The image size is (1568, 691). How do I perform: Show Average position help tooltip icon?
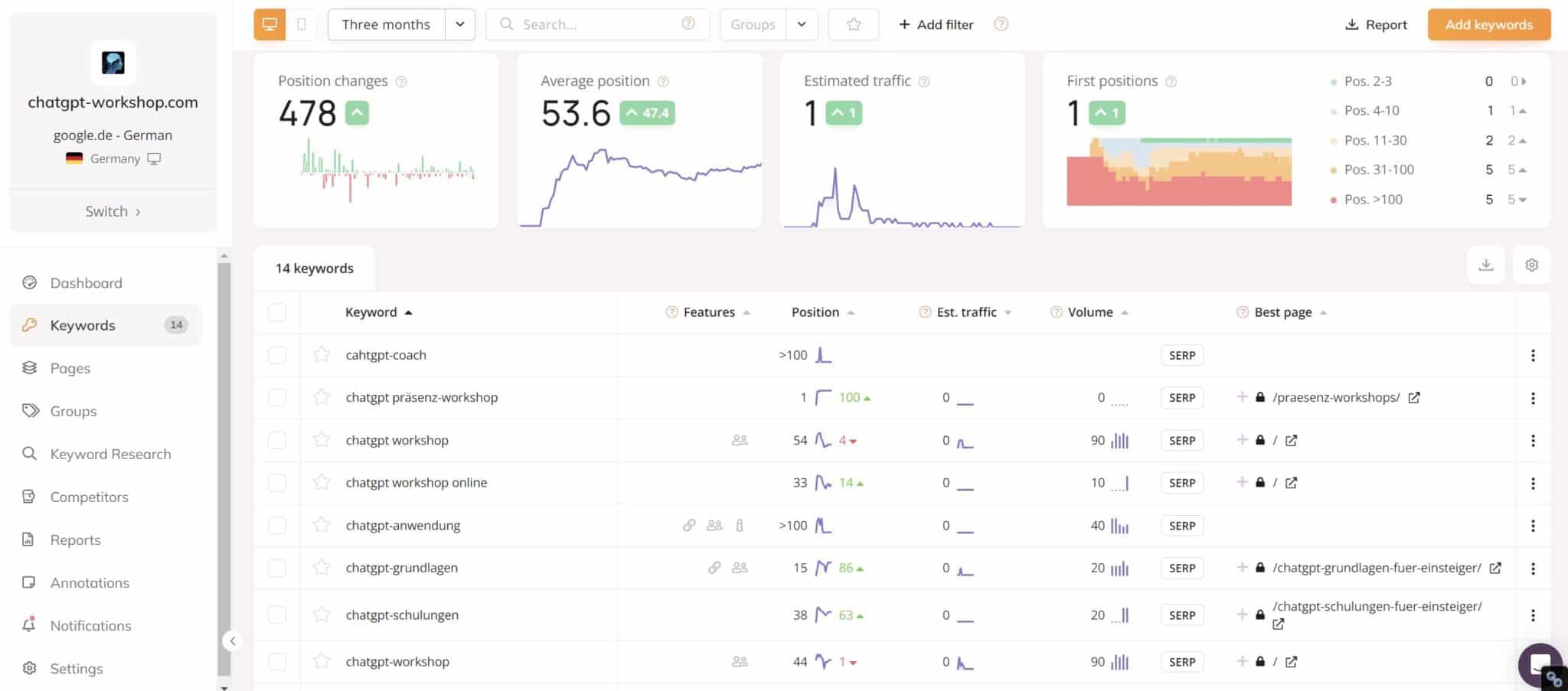tap(663, 81)
